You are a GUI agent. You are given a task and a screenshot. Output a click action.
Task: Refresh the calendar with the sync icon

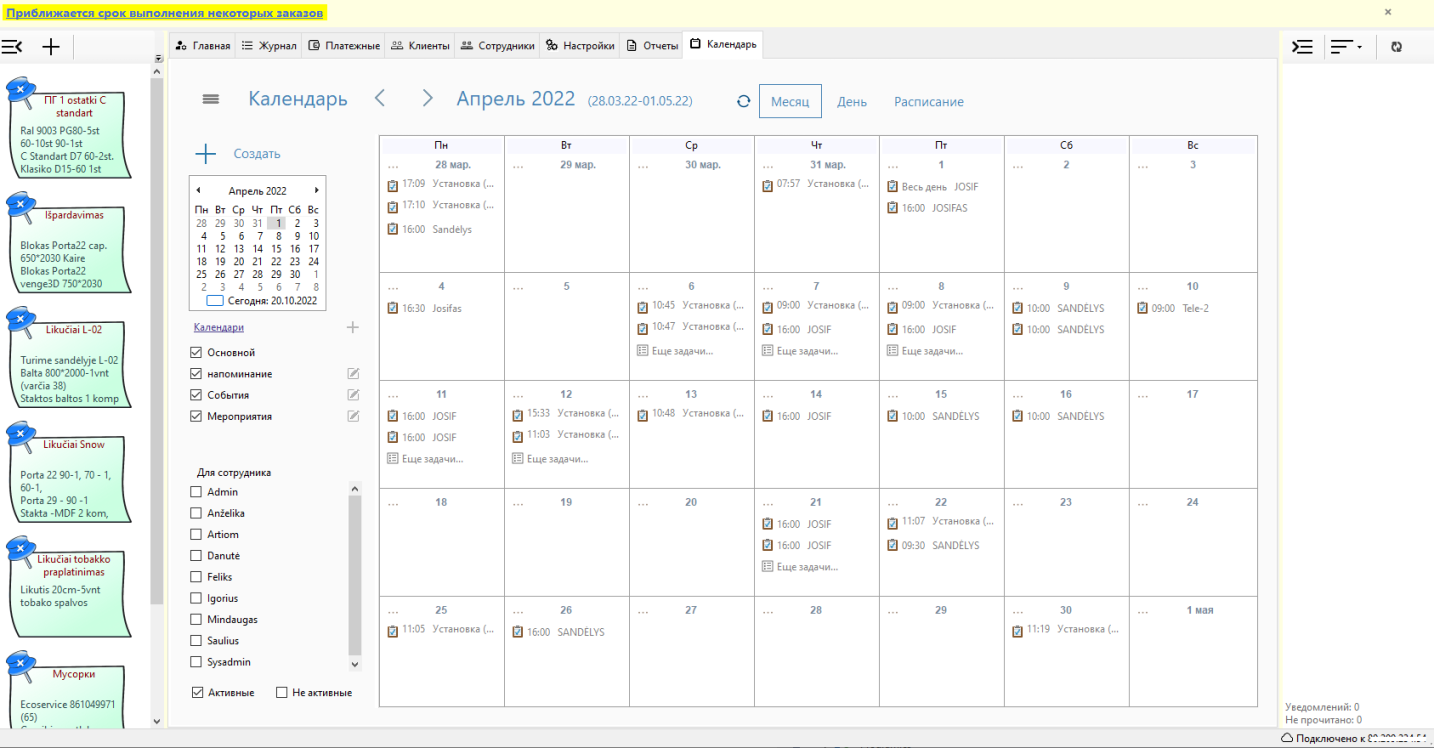[742, 101]
